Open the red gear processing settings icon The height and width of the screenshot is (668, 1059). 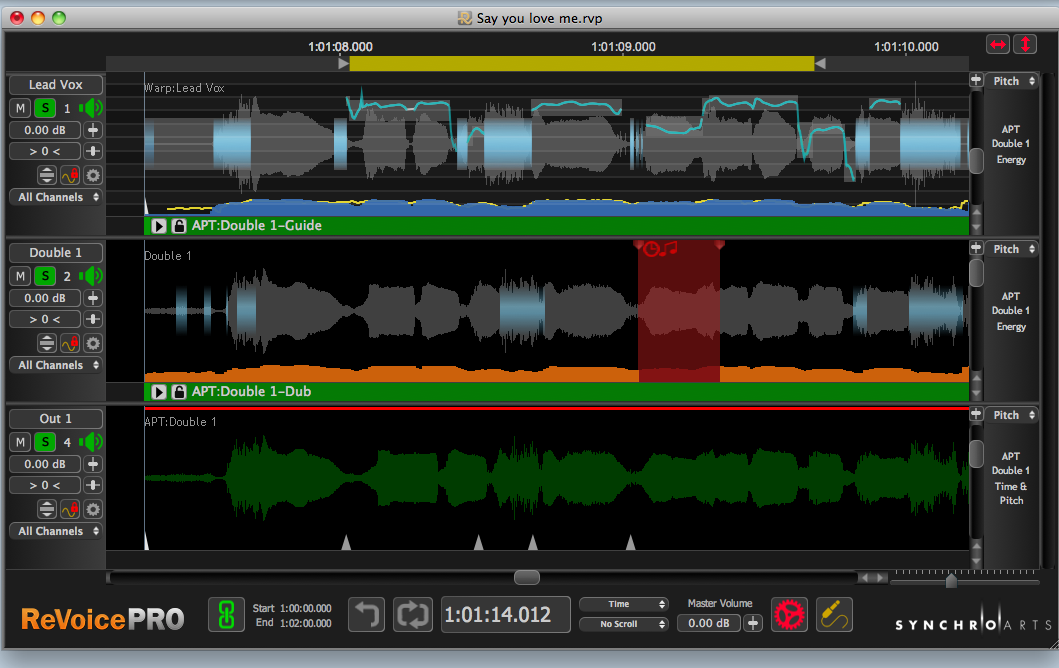tap(790, 614)
